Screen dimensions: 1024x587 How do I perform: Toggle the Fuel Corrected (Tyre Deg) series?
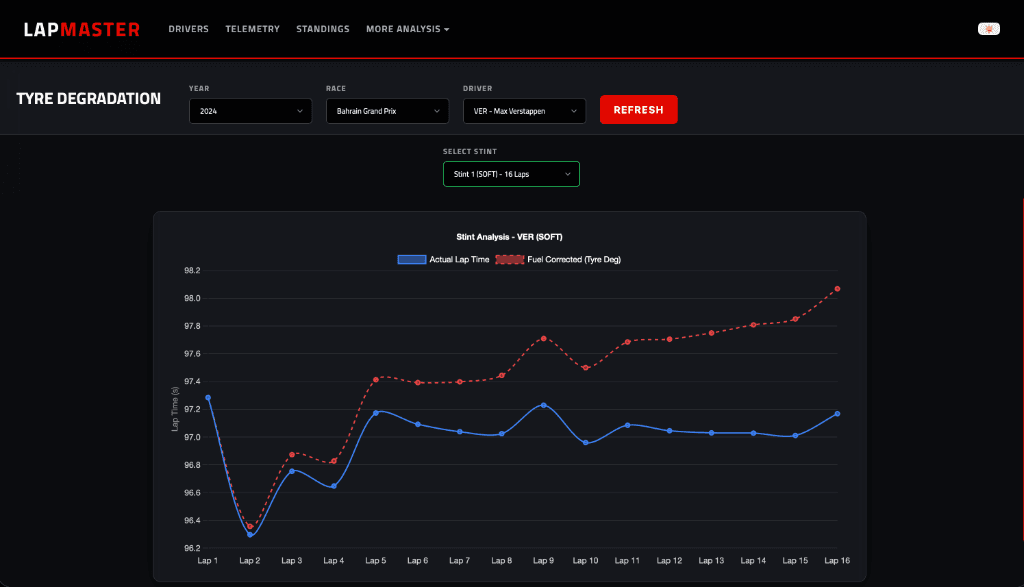(x=574, y=259)
